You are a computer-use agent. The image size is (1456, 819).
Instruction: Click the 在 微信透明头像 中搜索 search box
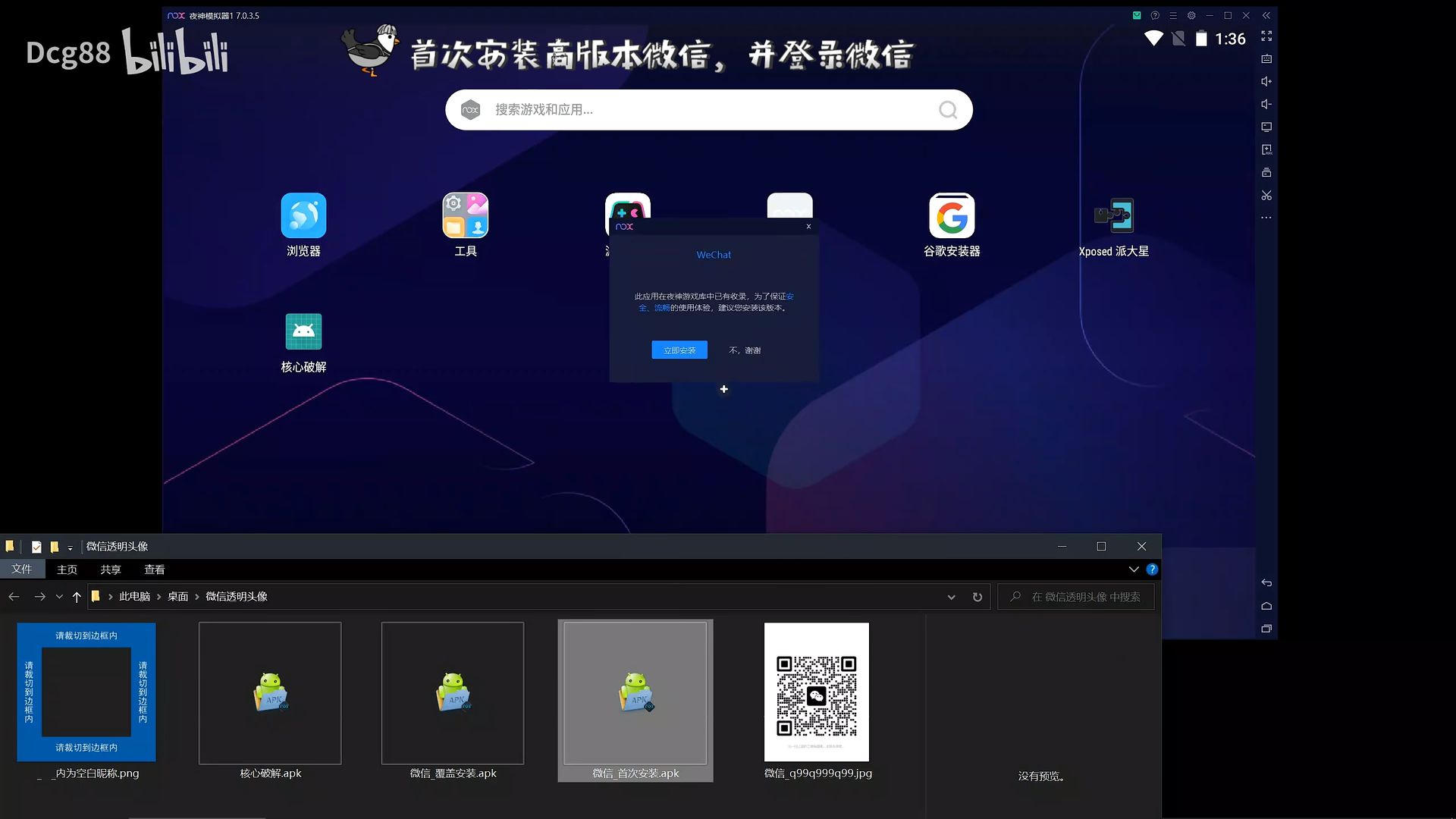1076,597
